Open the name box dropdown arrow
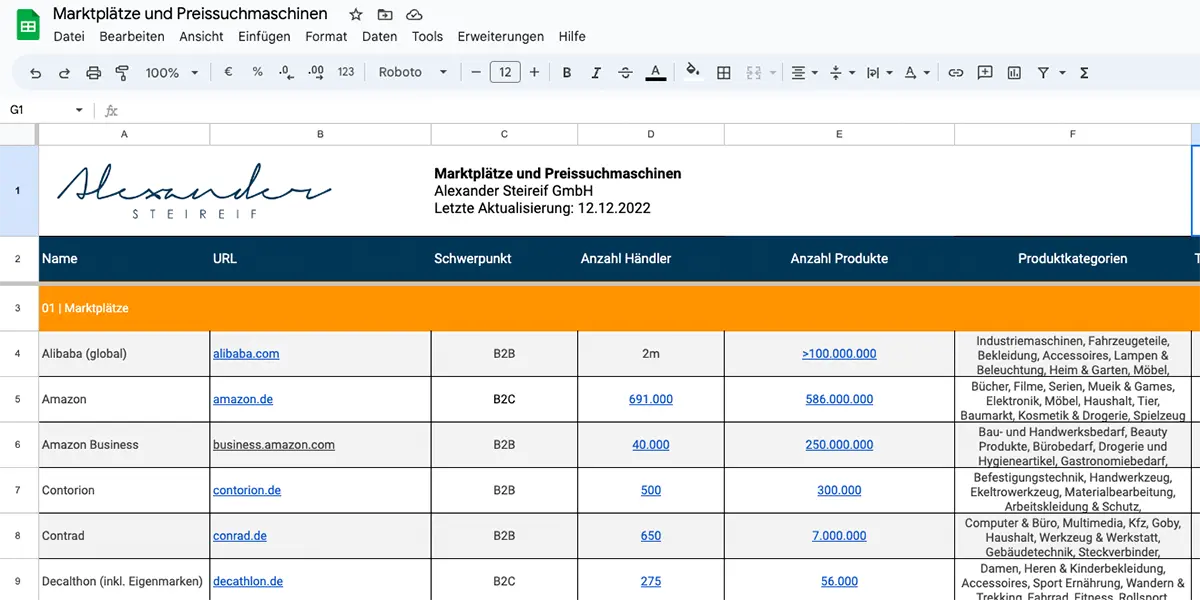 pyautogui.click(x=79, y=110)
